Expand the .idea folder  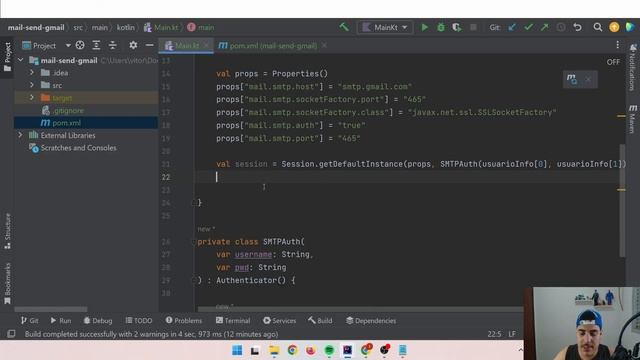(x=32, y=73)
